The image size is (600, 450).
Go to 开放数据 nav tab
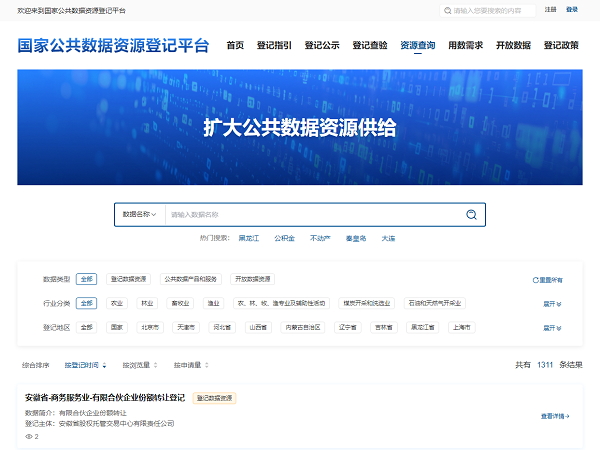513,46
